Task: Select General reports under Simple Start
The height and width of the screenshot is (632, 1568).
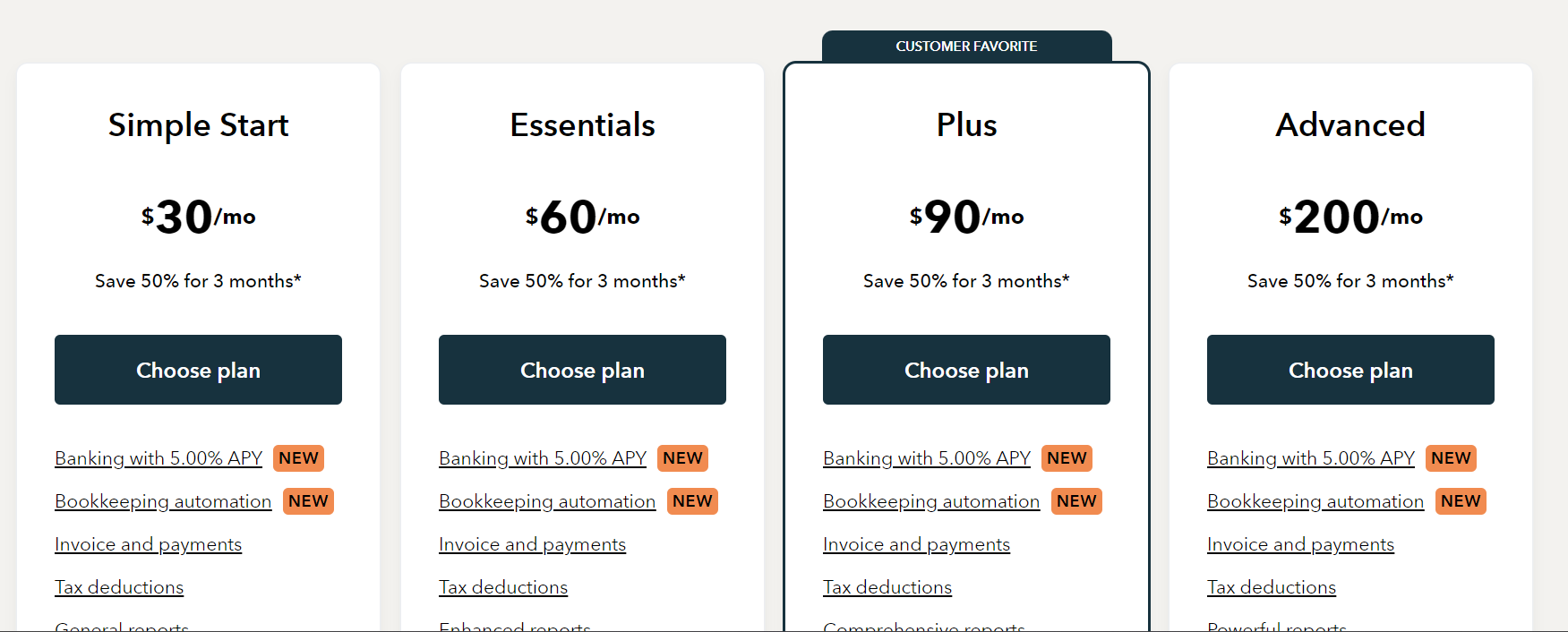Action: [121, 627]
